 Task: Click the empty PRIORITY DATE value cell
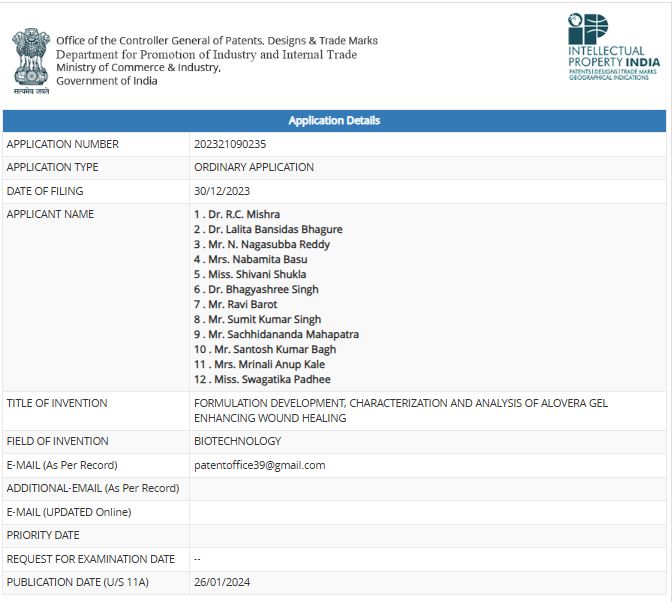[427, 535]
